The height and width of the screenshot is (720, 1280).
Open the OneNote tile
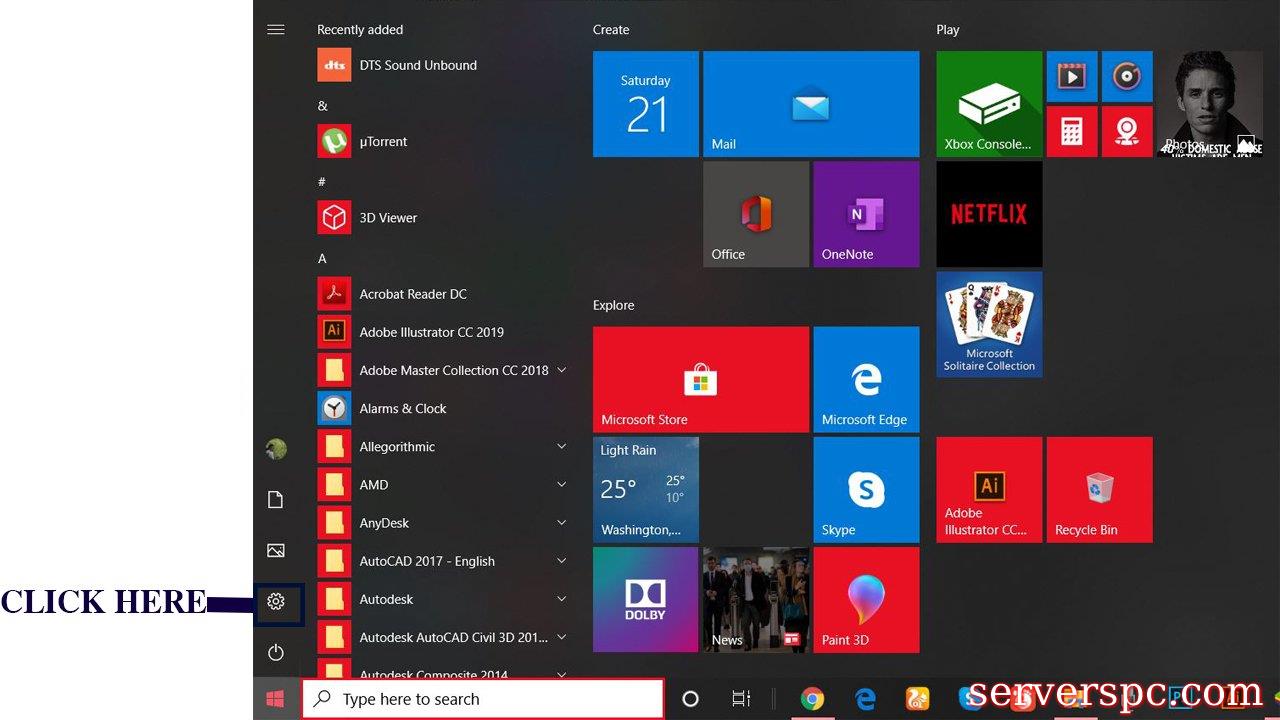866,214
